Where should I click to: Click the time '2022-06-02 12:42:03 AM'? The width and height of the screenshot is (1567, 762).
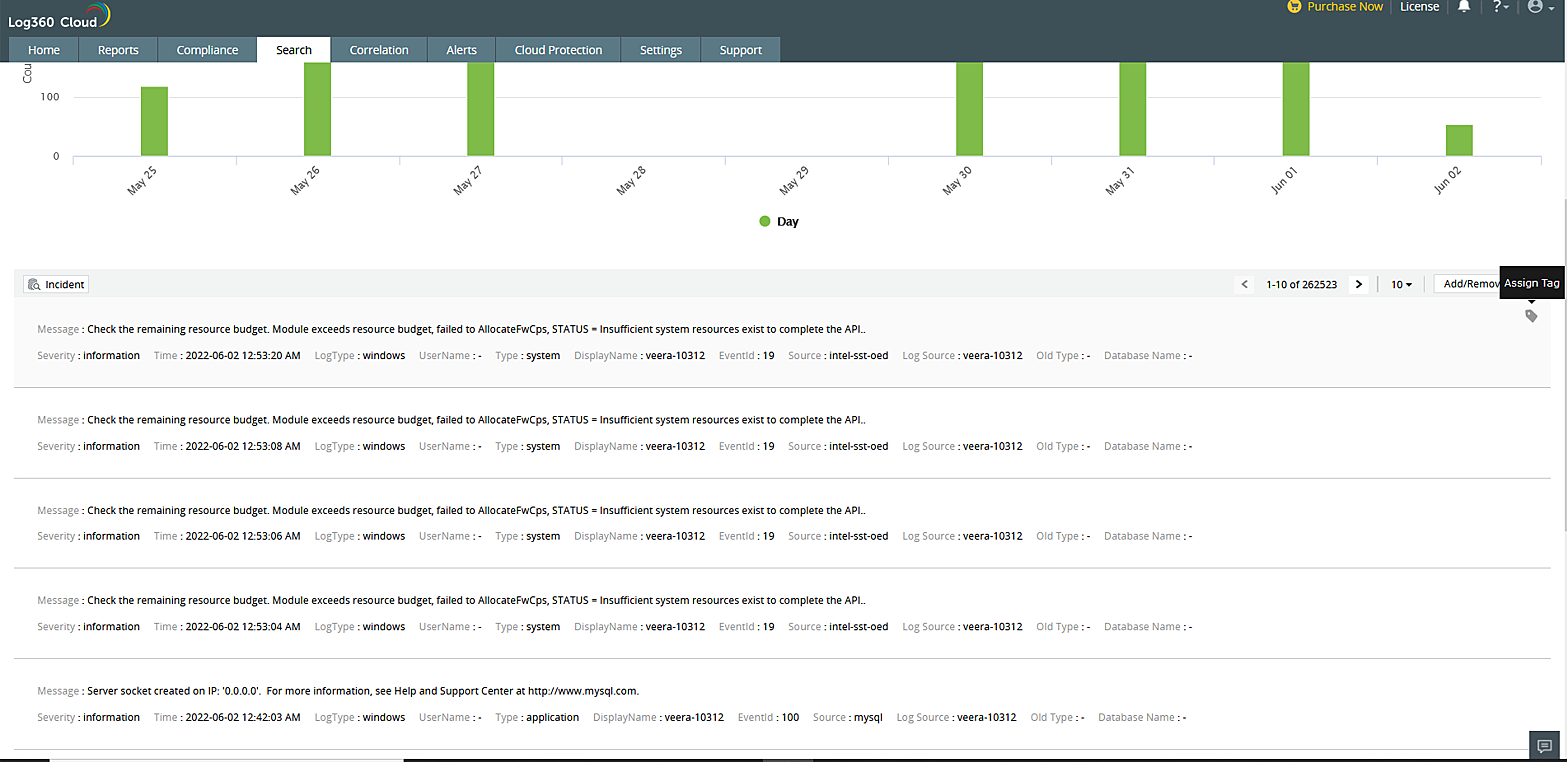point(243,717)
